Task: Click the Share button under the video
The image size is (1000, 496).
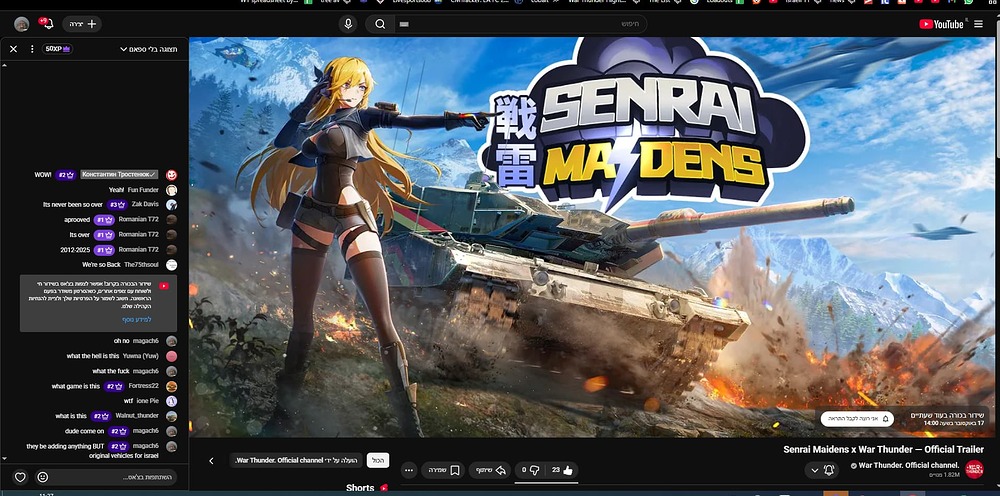Action: 487,469
